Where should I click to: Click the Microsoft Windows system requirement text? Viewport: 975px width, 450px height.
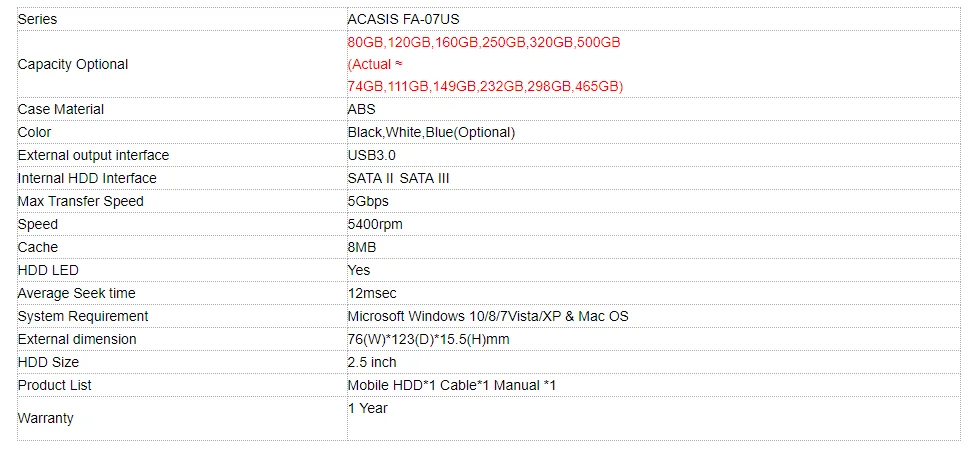488,316
